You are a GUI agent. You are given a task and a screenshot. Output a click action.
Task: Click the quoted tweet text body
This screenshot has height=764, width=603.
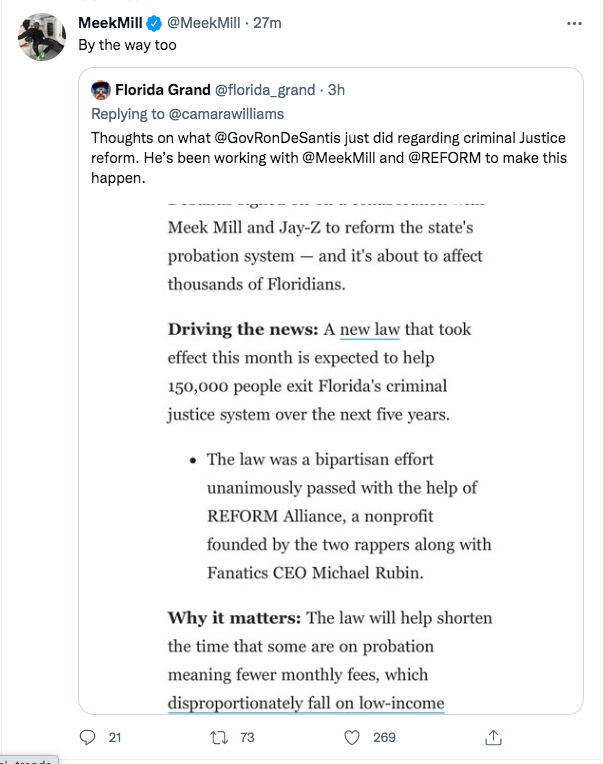coord(329,158)
